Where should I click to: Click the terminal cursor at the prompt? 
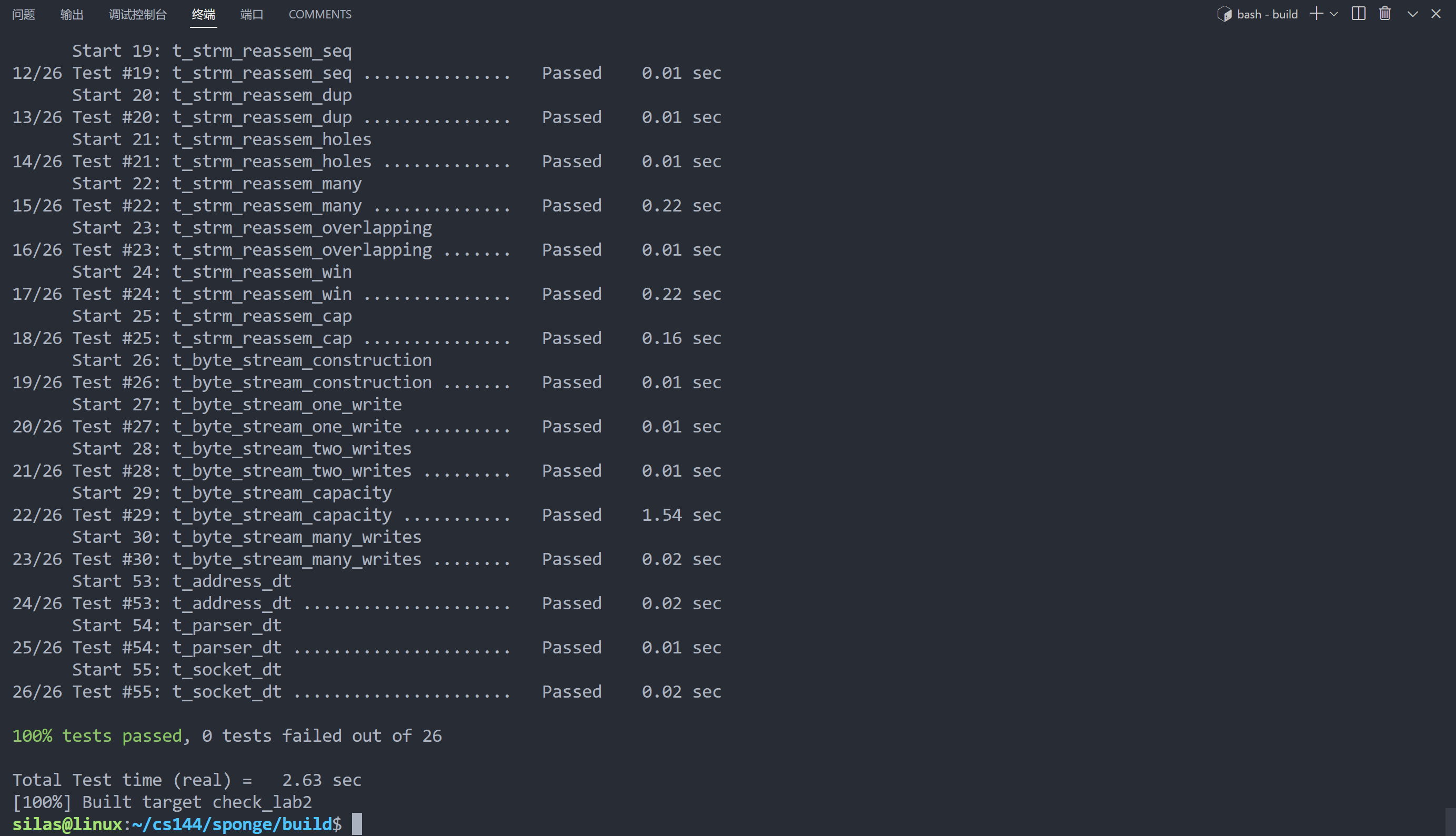pos(357,824)
